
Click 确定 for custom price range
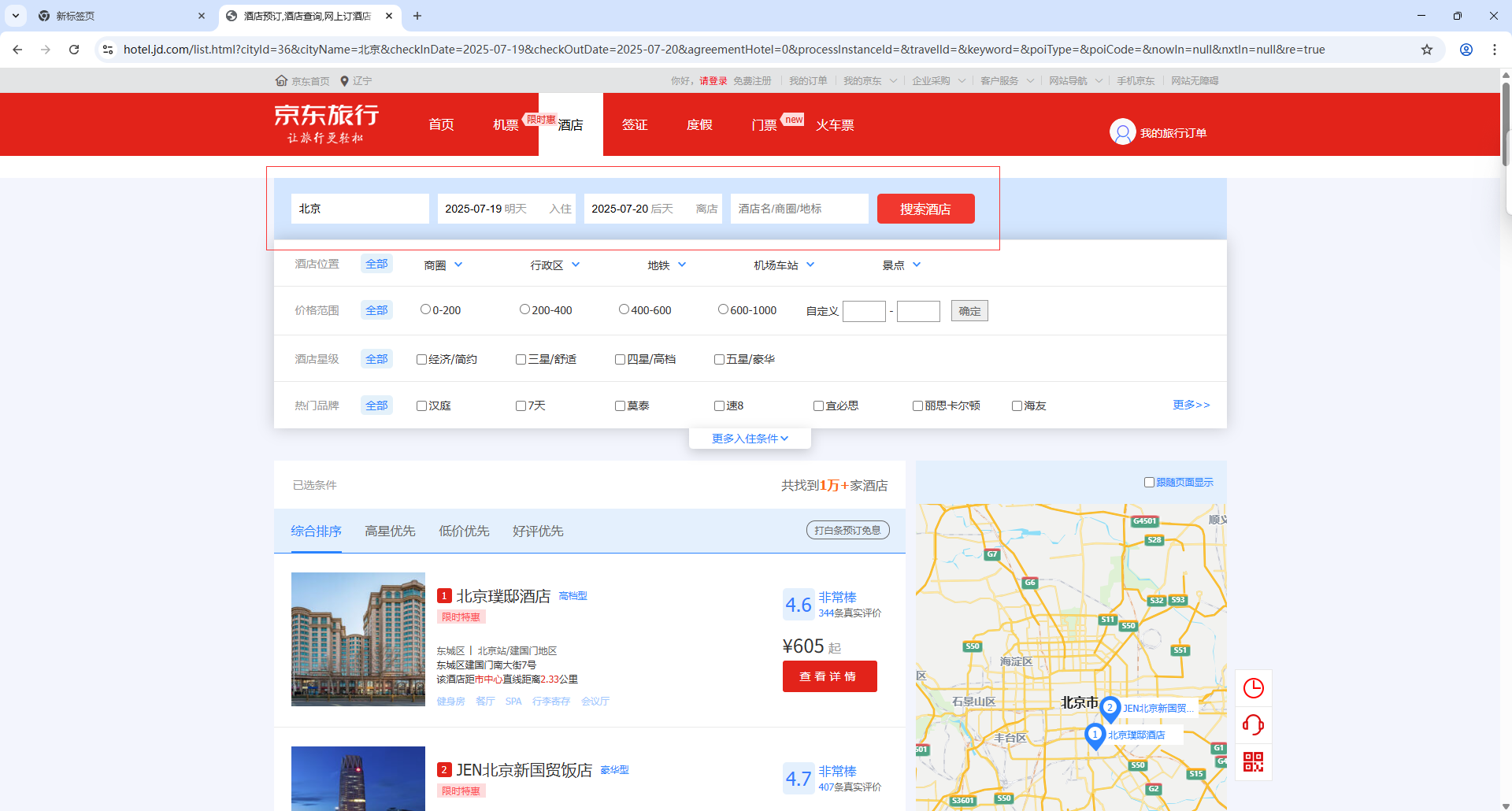coord(969,311)
